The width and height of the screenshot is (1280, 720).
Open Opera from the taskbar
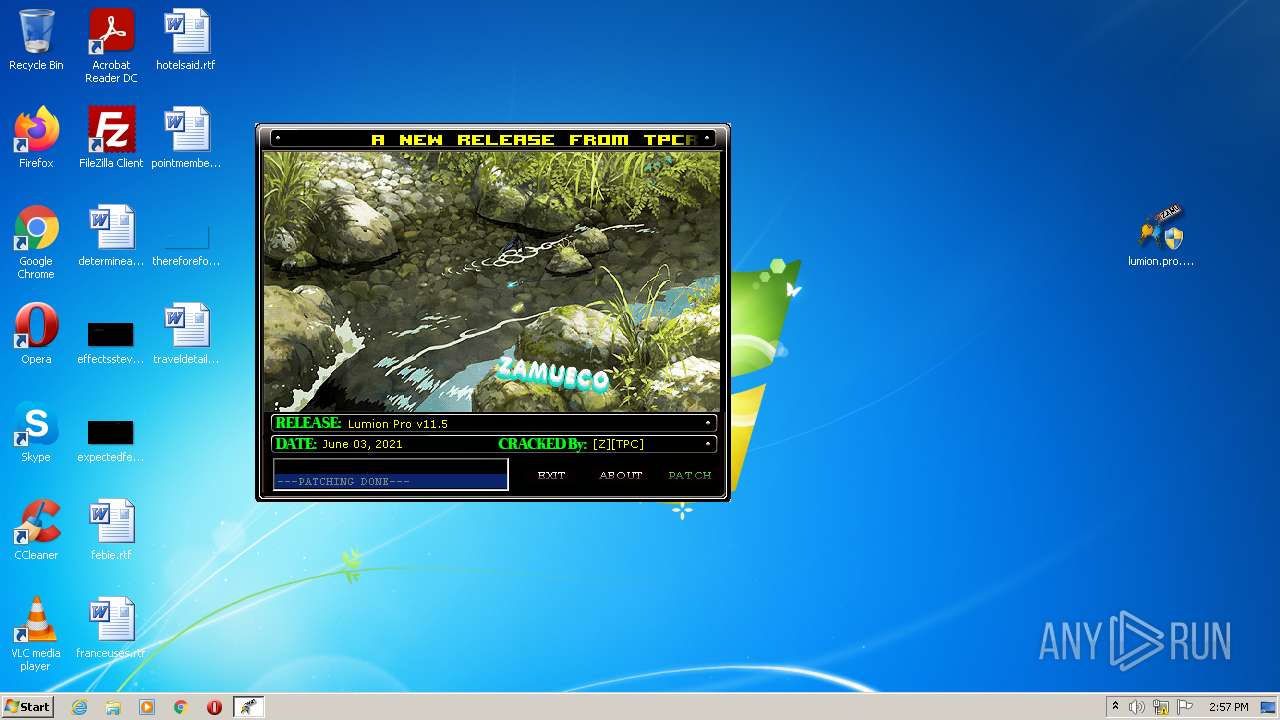click(214, 707)
